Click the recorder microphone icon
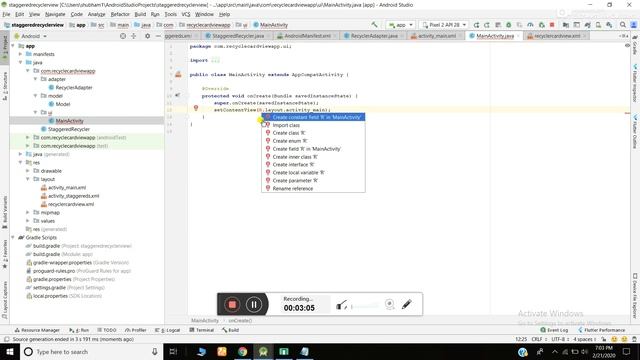640x360 pixels. (x=341, y=305)
